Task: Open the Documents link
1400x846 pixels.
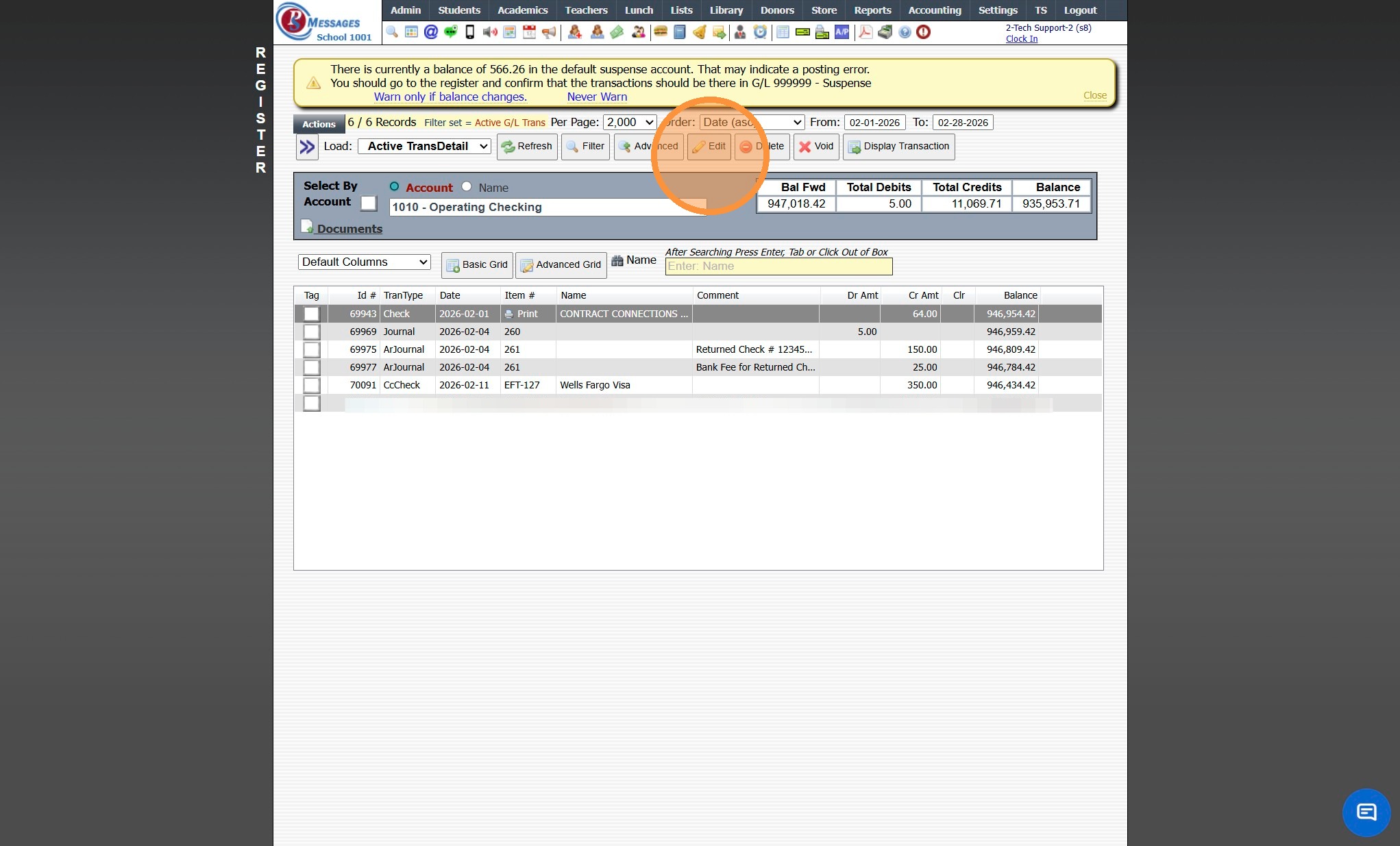Action: (x=349, y=229)
